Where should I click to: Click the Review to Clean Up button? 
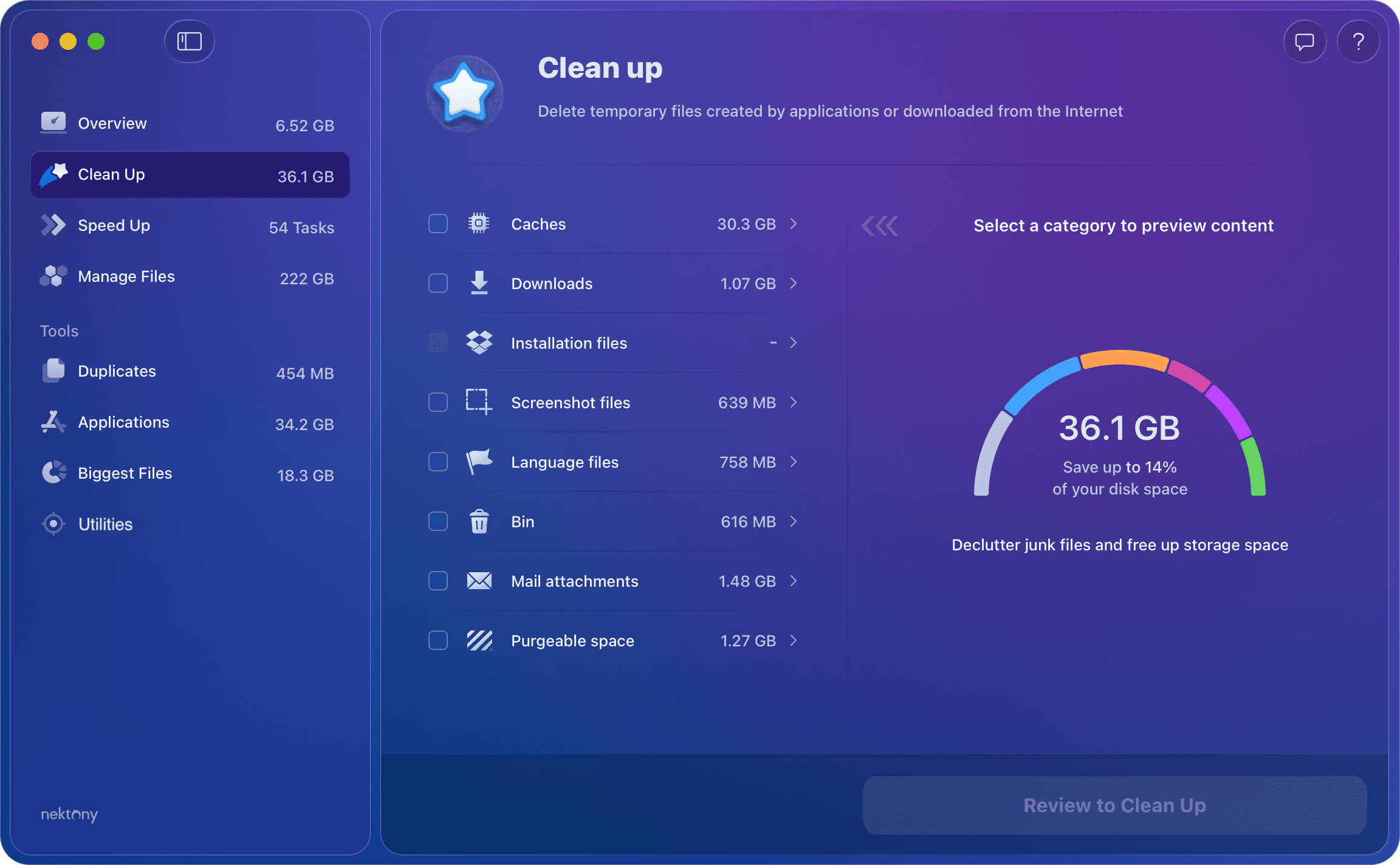[x=1115, y=805]
